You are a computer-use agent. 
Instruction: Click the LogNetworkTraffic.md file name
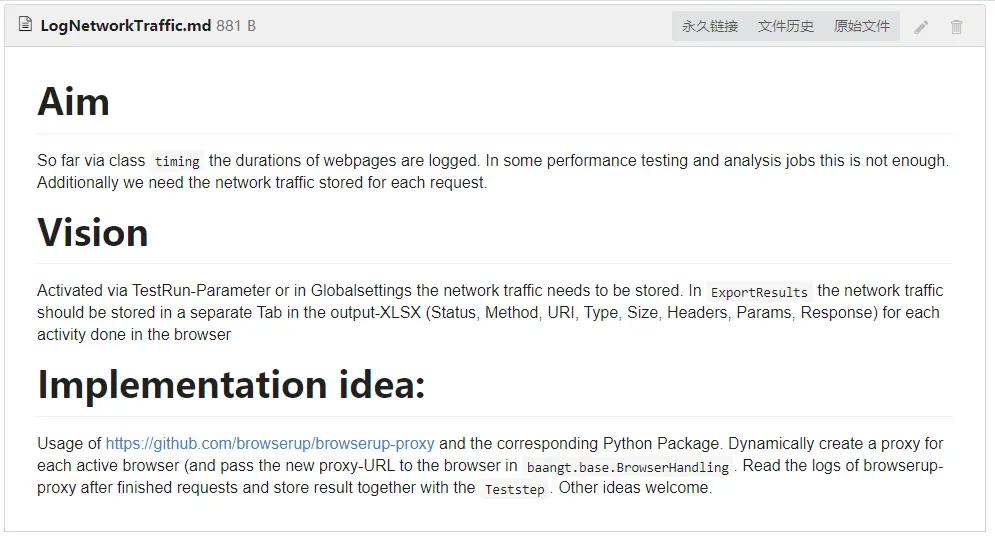point(126,26)
